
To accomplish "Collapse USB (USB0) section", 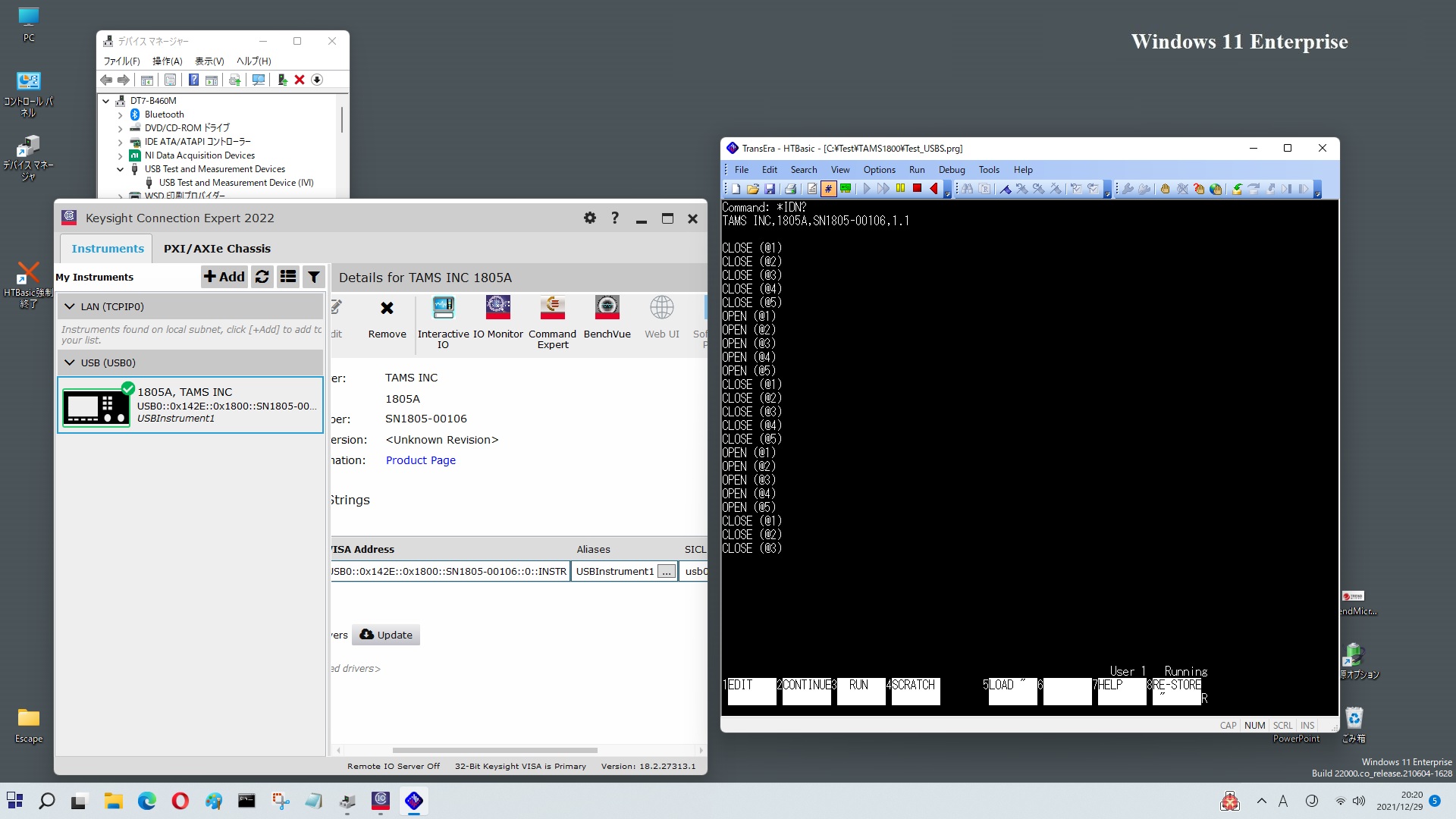I will [70, 362].
